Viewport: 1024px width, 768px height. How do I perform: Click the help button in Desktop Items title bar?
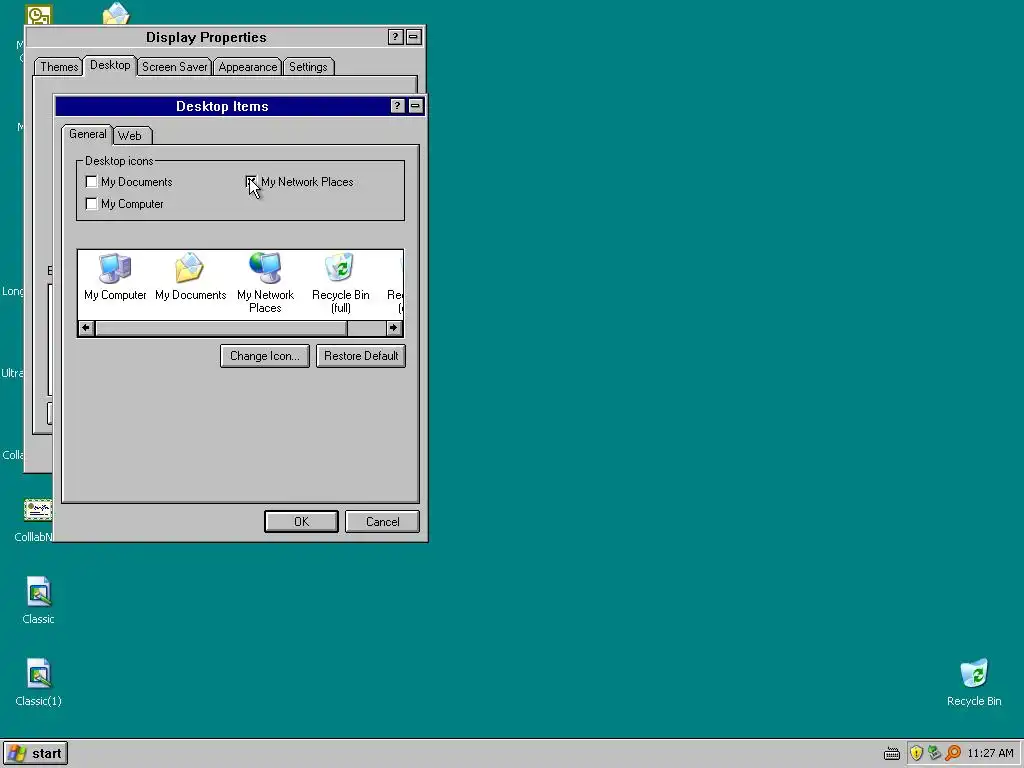[397, 106]
